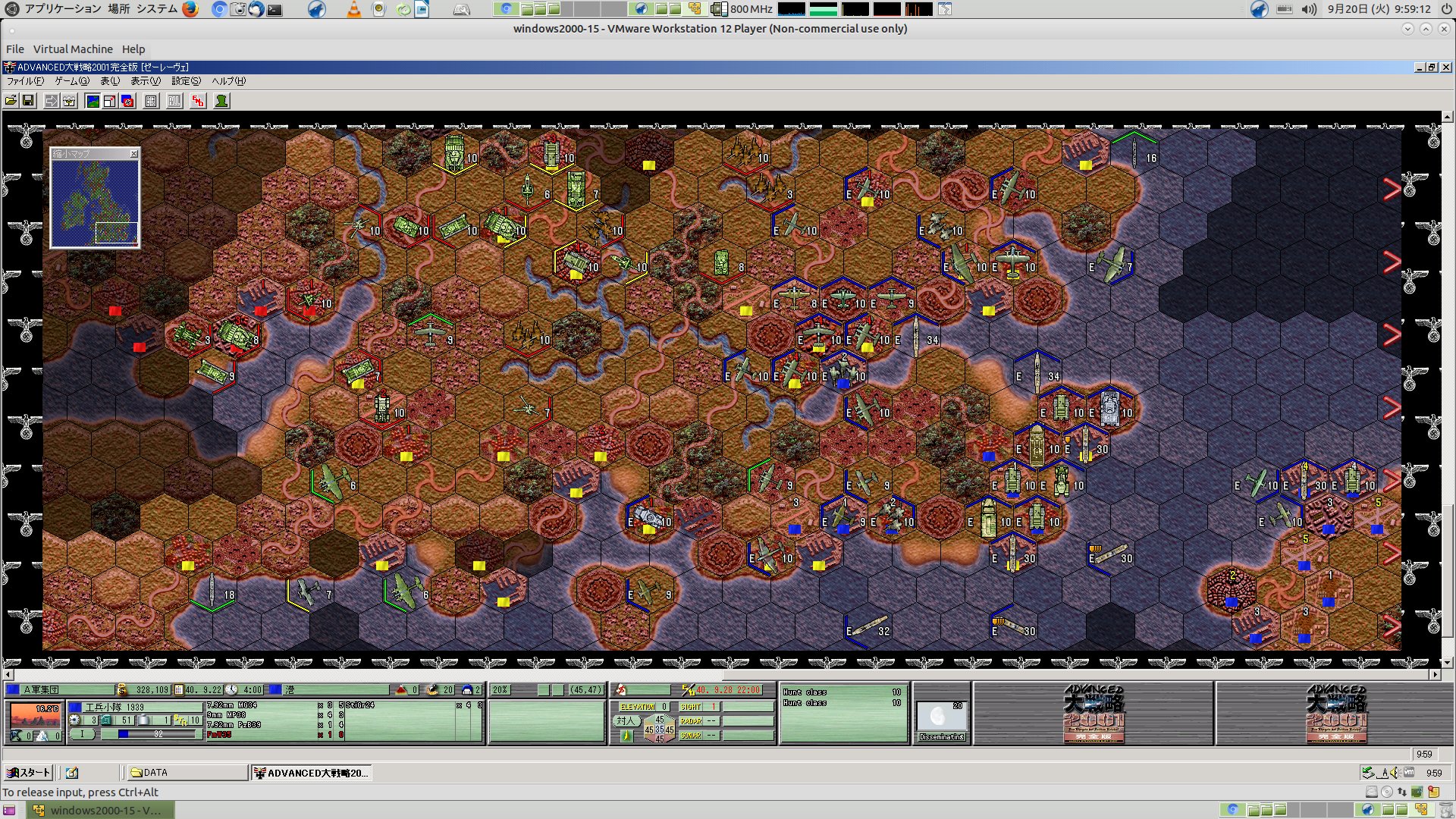1456x819 pixels.
Task: Open the 設定(S) menu
Action: (x=186, y=81)
